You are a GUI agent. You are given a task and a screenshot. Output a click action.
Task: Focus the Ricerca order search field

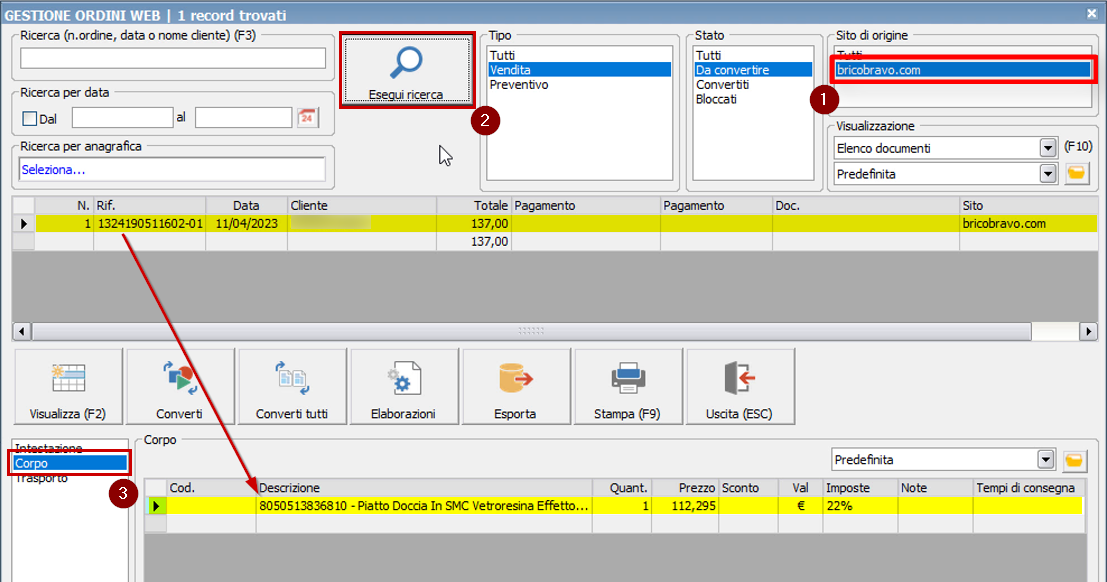[x=173, y=58]
